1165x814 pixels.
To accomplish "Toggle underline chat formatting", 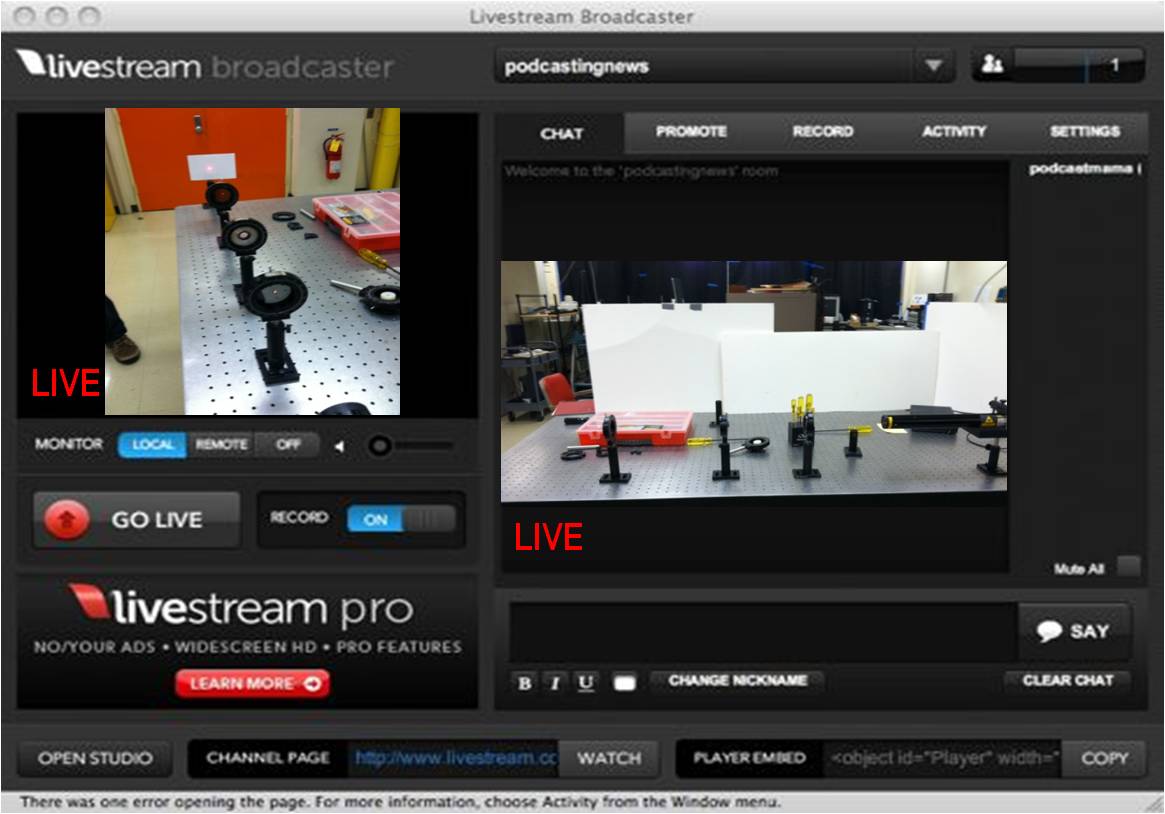I will pos(585,683).
